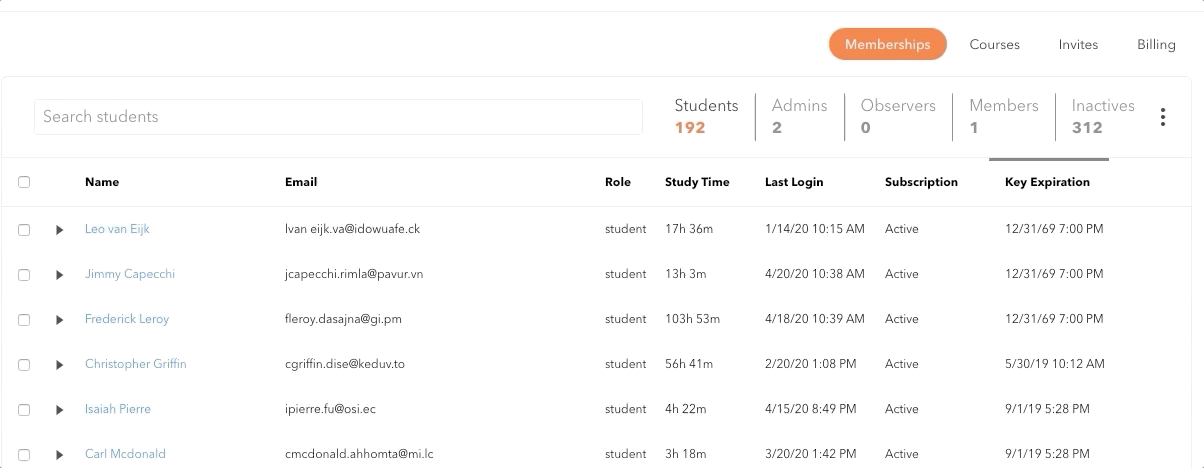Select Jimmy Capecchi's row checkbox
Screen dimensions: 1204x468
coord(24,275)
